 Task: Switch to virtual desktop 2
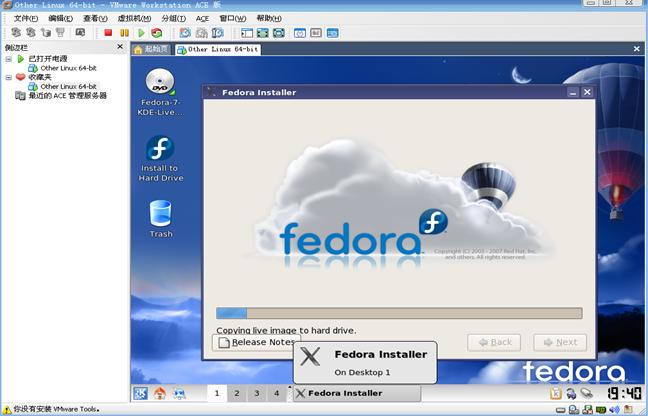click(x=236, y=393)
